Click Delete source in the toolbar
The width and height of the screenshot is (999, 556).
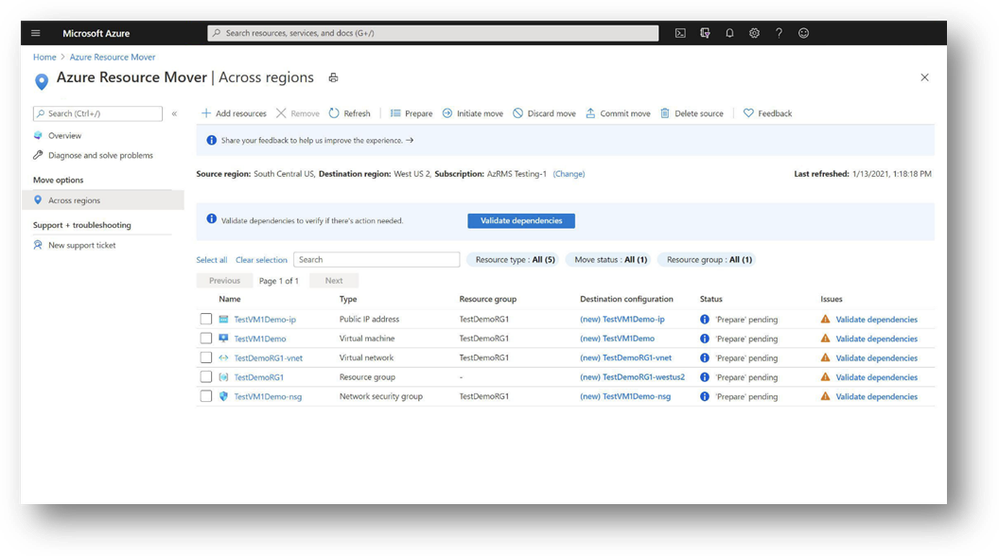(x=692, y=113)
